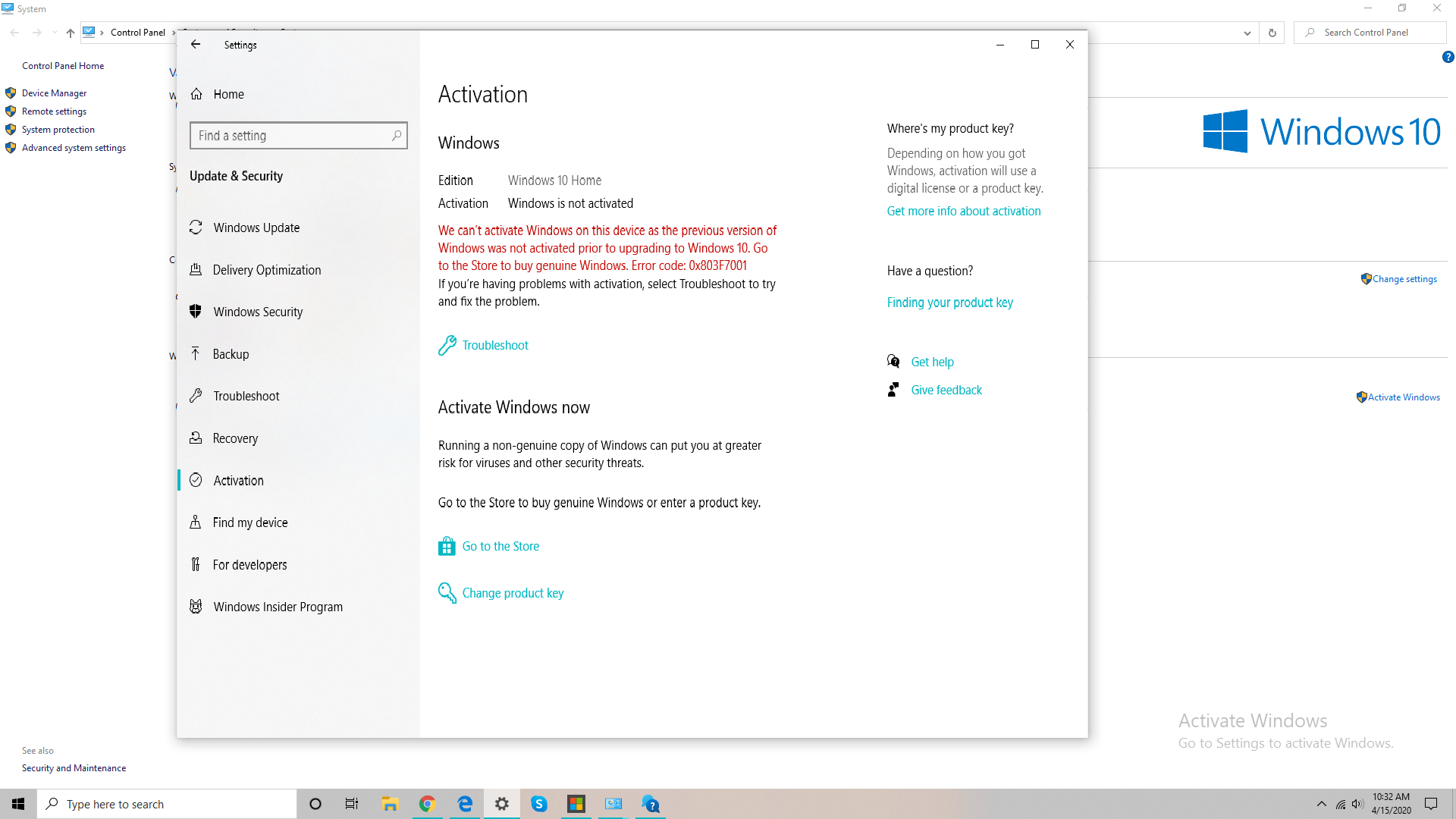This screenshot has width=1456, height=819.
Task: Open Device Manager in Control Panel
Action: (54, 93)
